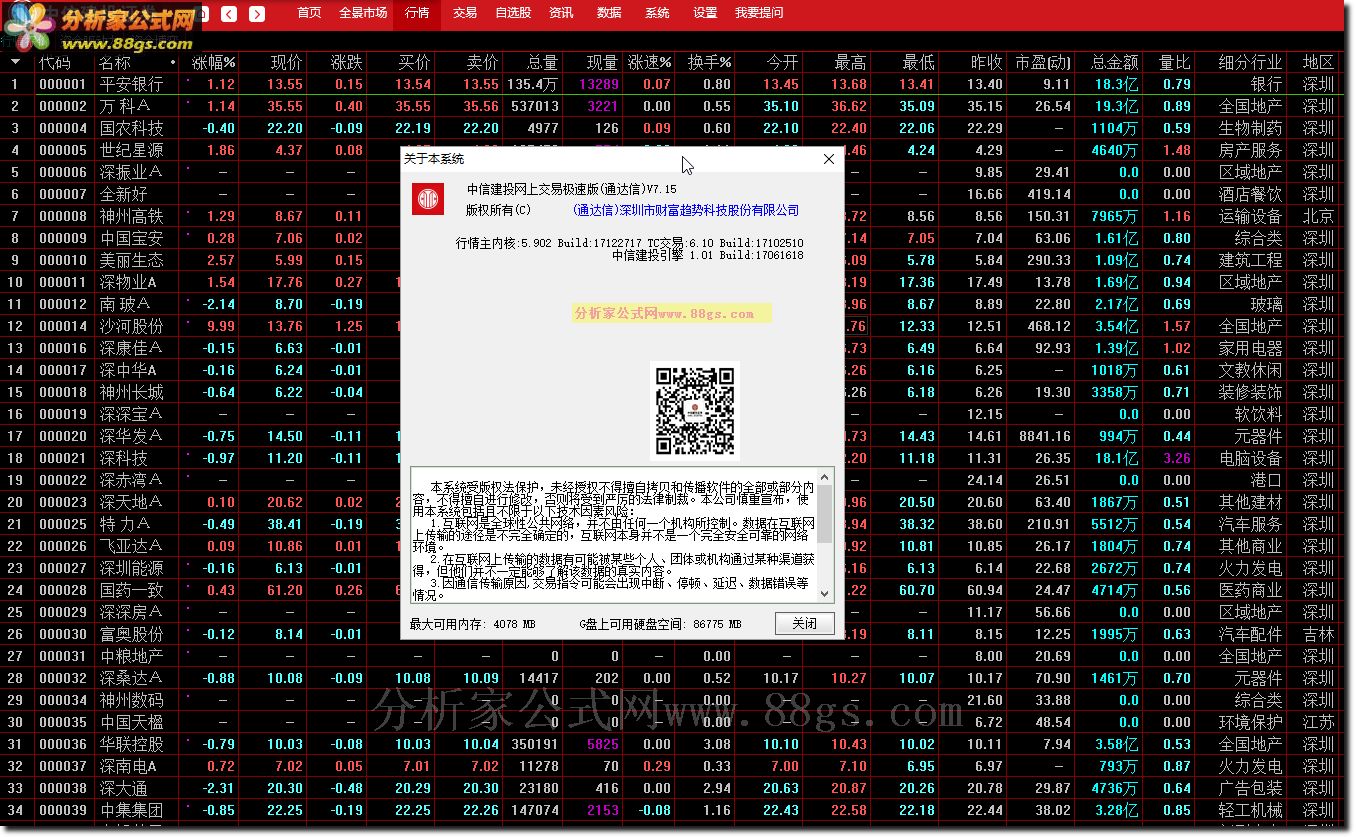Go back with the left arrow button
This screenshot has width=1356, height=837.
[229, 14]
